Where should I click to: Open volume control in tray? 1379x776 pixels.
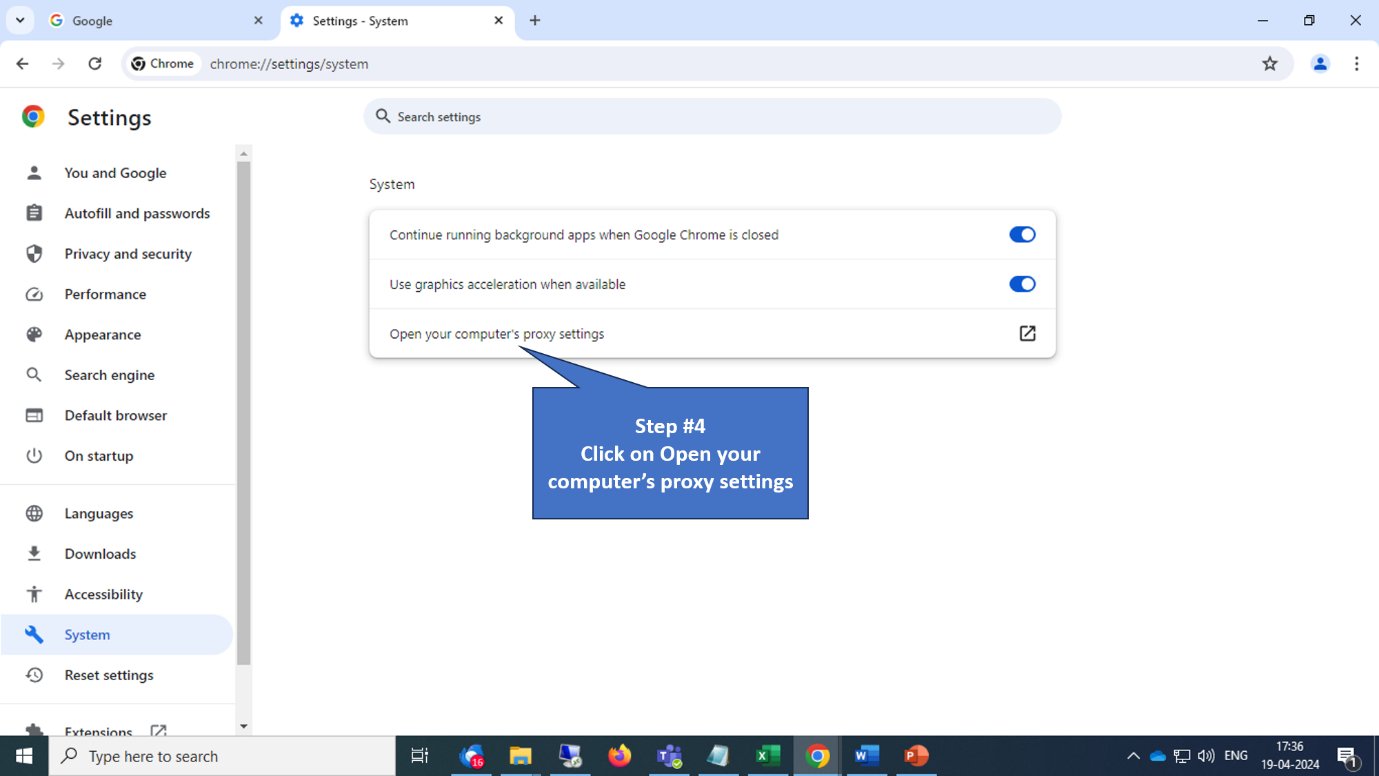point(1206,756)
